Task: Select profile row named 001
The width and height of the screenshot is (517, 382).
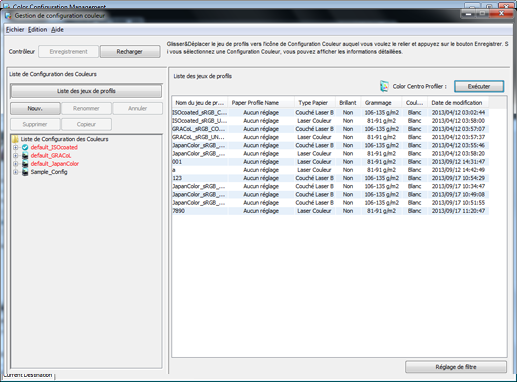Action: (x=330, y=162)
